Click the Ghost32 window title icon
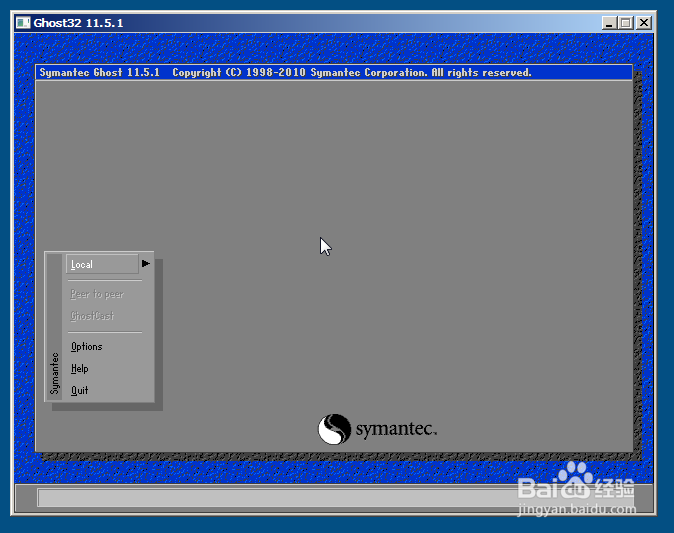Image resolution: width=674 pixels, height=533 pixels. click(x=23, y=23)
